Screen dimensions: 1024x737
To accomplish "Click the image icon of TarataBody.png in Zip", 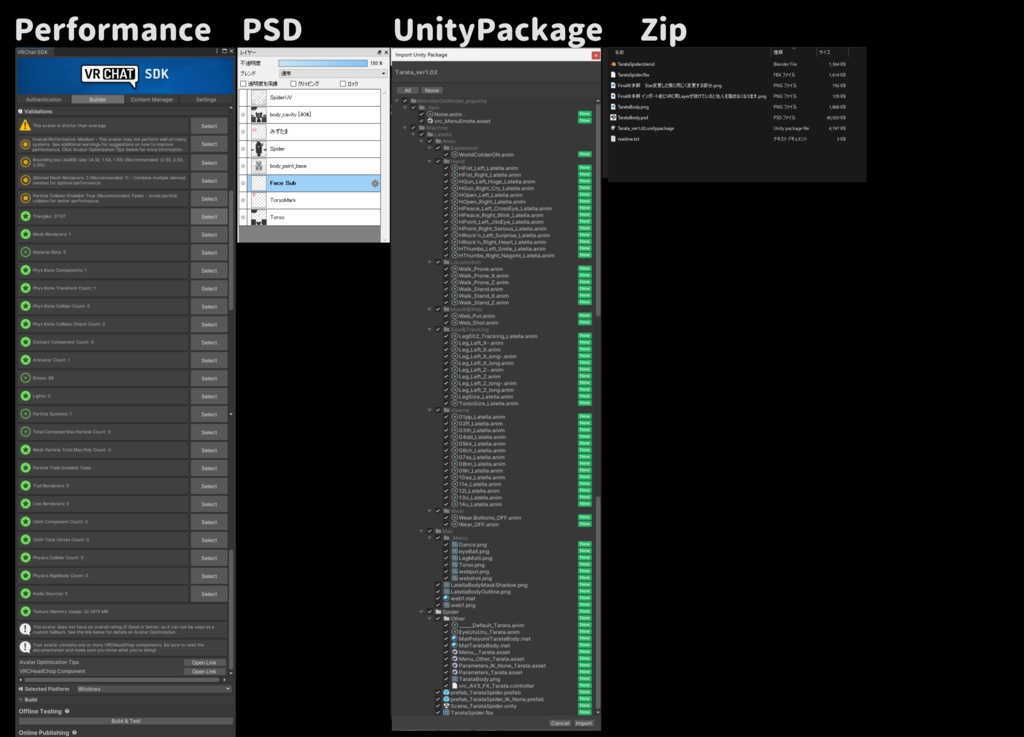I will 613,106.
